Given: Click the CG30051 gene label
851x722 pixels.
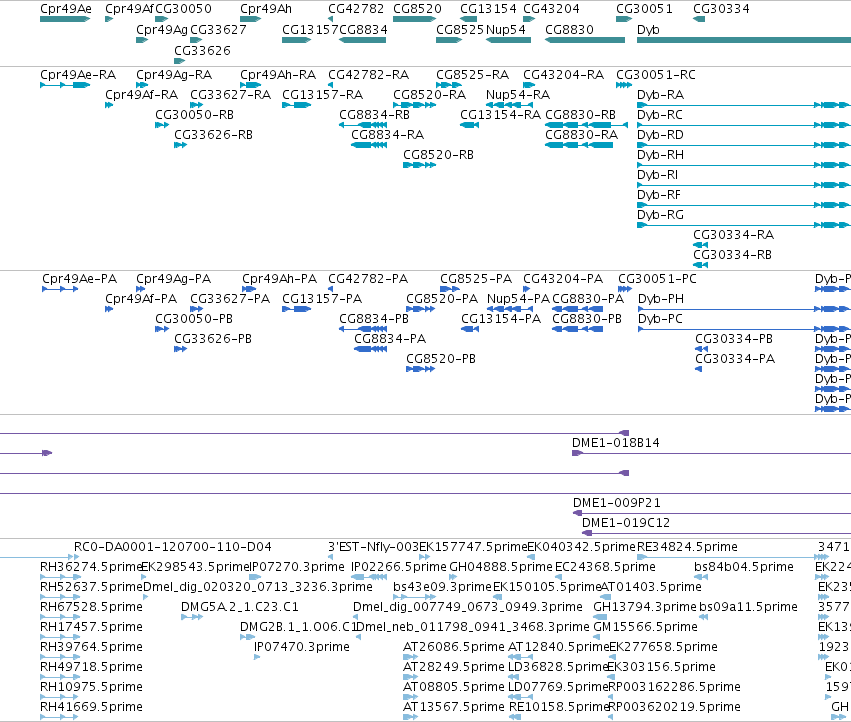Looking at the screenshot, I should [x=644, y=9].
